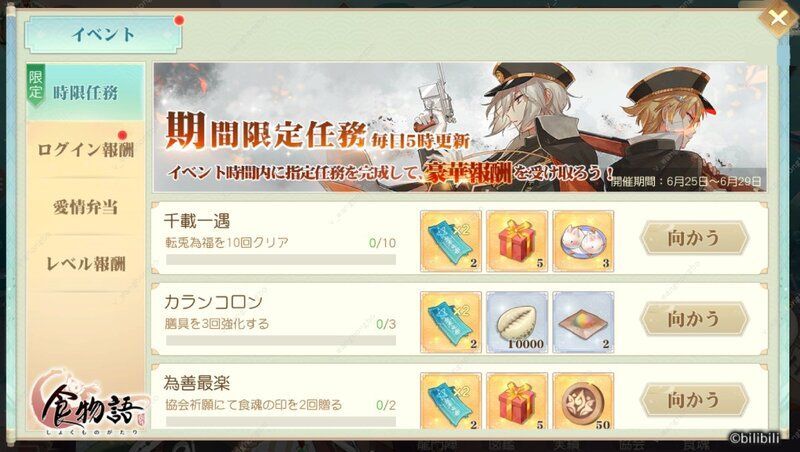Screen dimensions: 800x452
Task: Tap the blue ticket reward in 為善最楽 row
Action: pyautogui.click(x=451, y=401)
